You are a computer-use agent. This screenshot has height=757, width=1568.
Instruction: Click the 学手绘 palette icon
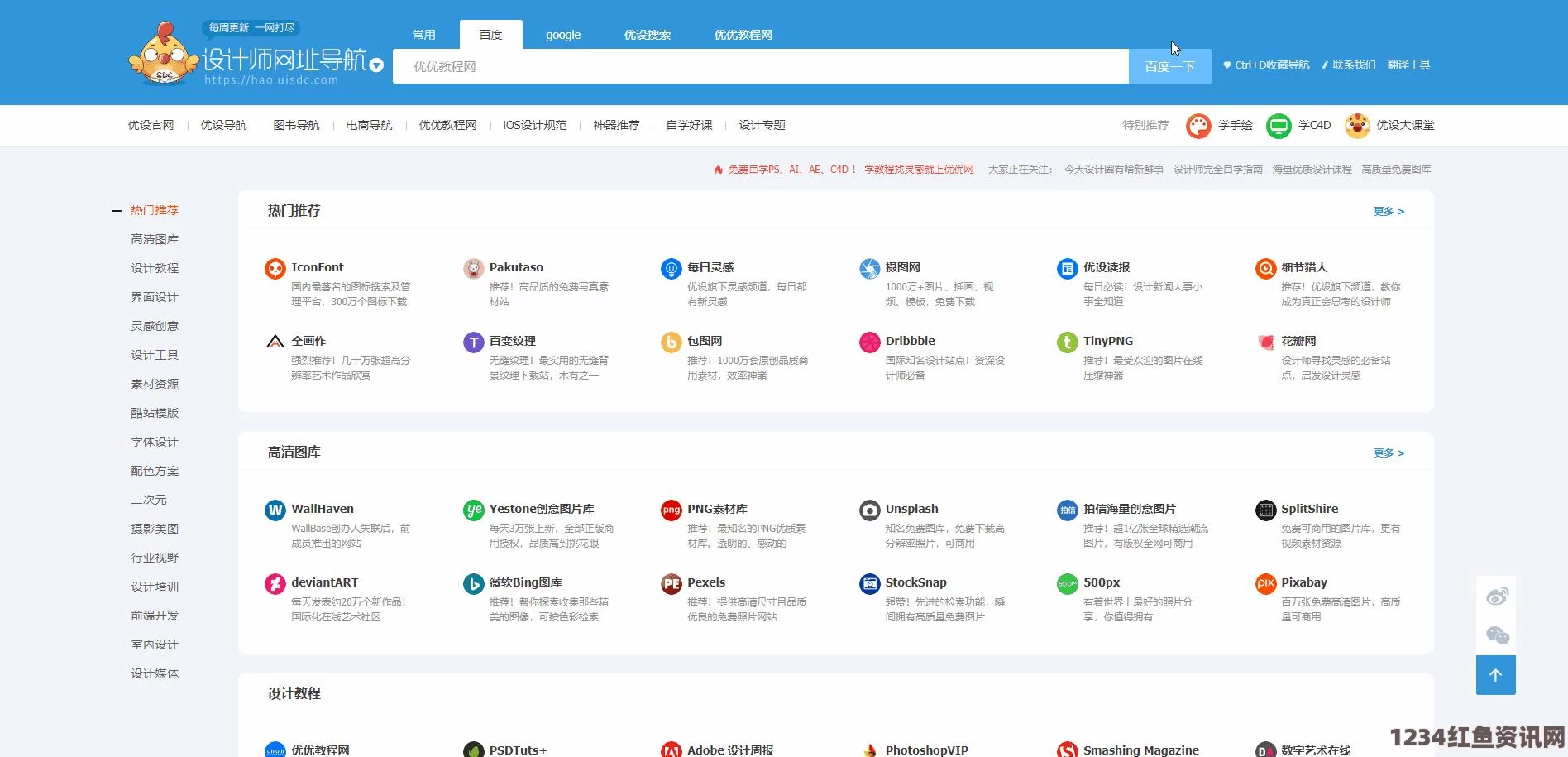tap(1198, 126)
